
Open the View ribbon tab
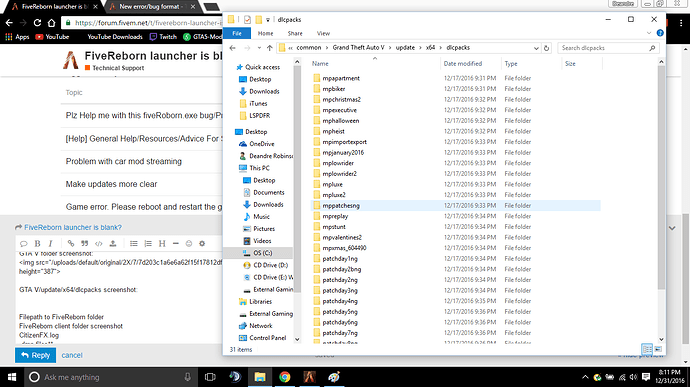click(x=323, y=33)
